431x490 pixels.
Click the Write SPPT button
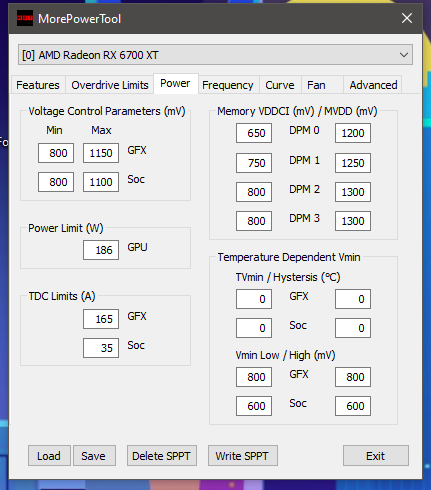coord(243,456)
